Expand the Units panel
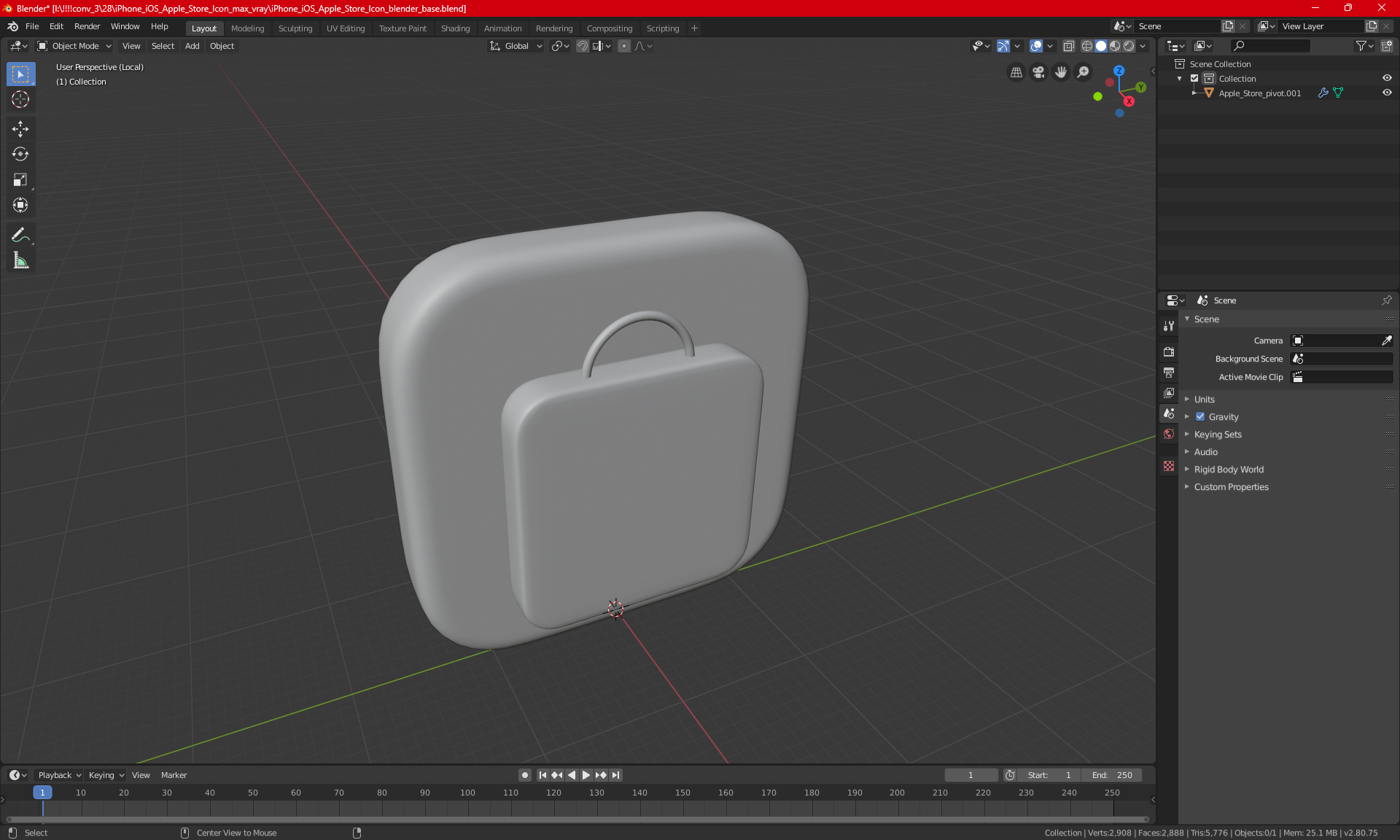Viewport: 1400px width, 840px height. tap(1204, 400)
